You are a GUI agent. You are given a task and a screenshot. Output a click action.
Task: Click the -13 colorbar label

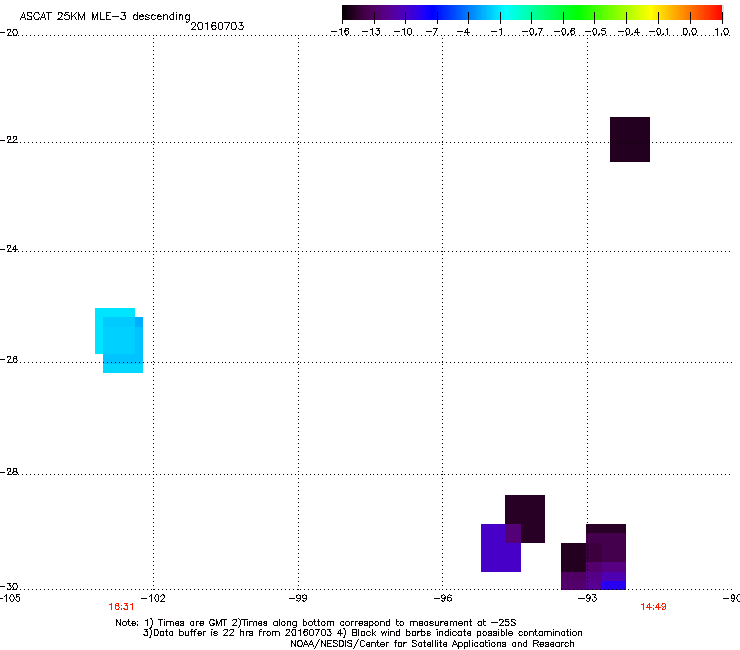point(371,32)
